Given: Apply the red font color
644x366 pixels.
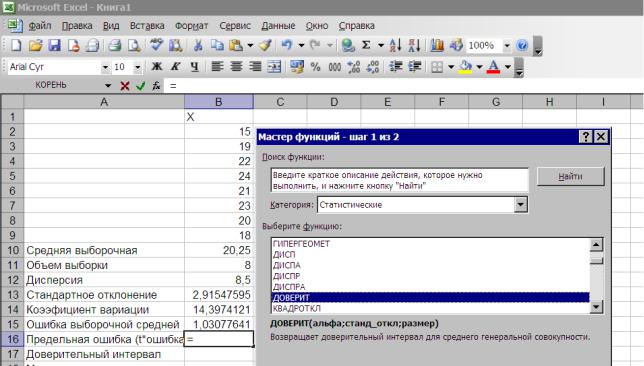Looking at the screenshot, I should tap(494, 67).
